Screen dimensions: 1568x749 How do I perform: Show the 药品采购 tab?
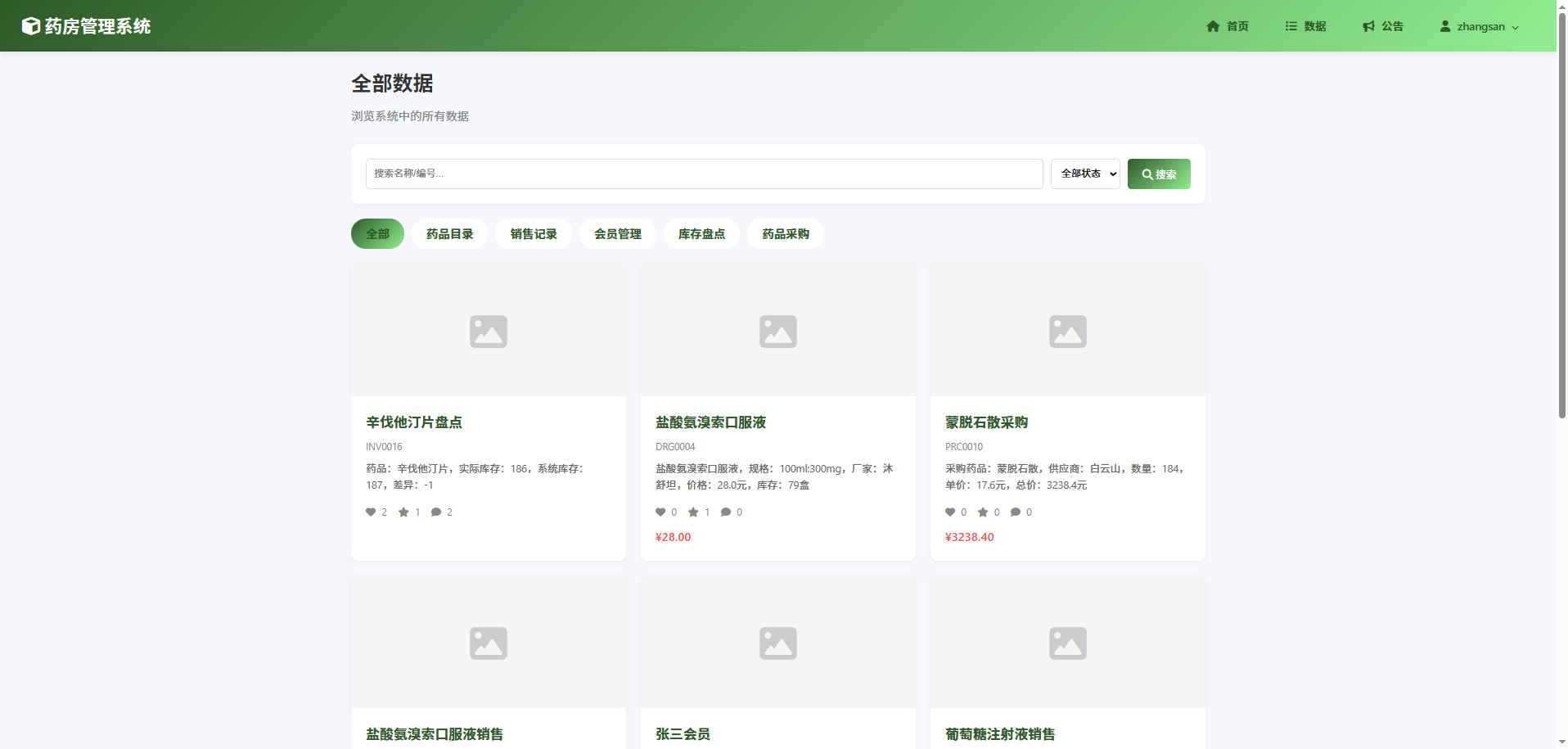pyautogui.click(x=786, y=234)
